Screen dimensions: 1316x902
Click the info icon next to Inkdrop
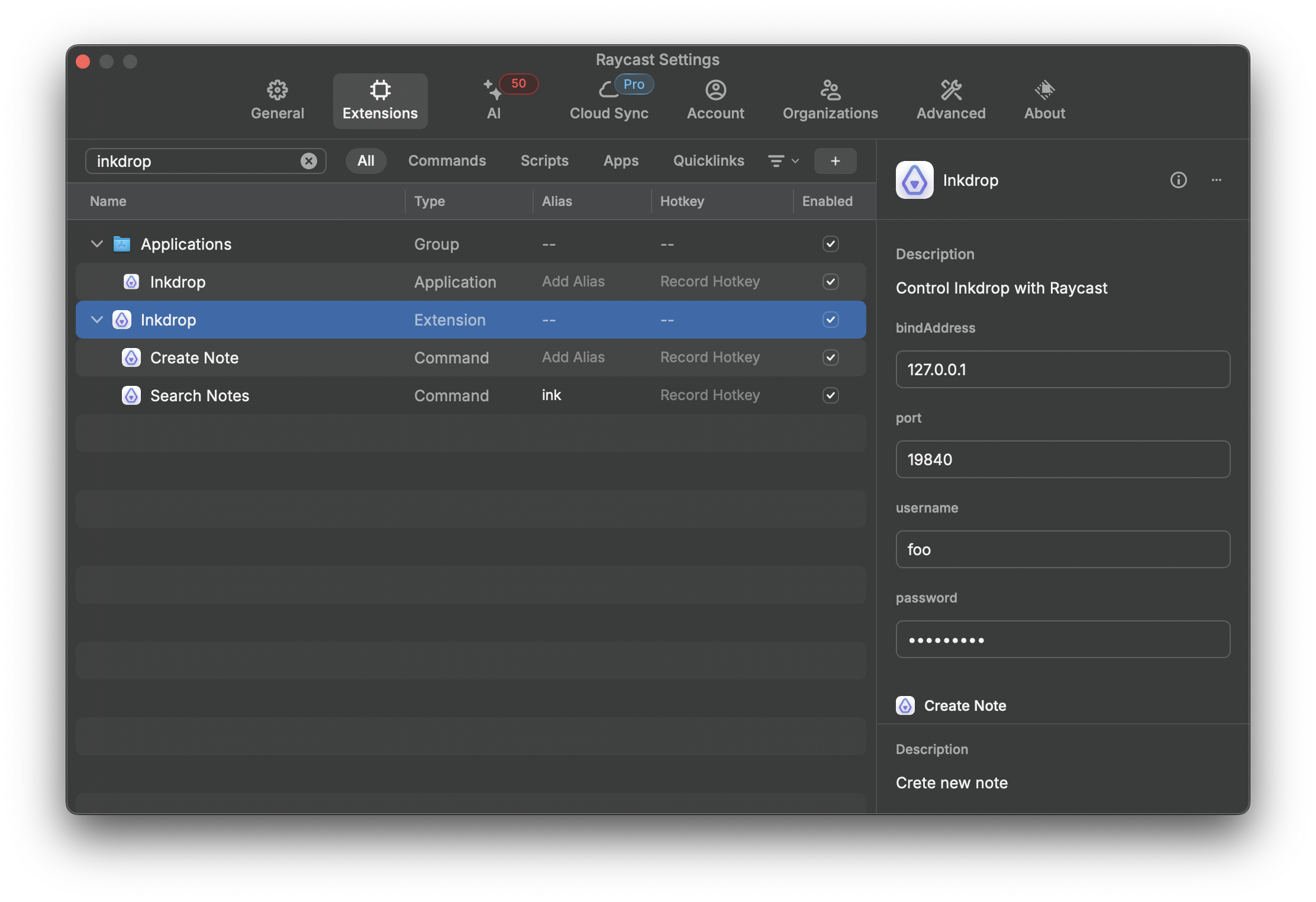click(x=1179, y=181)
